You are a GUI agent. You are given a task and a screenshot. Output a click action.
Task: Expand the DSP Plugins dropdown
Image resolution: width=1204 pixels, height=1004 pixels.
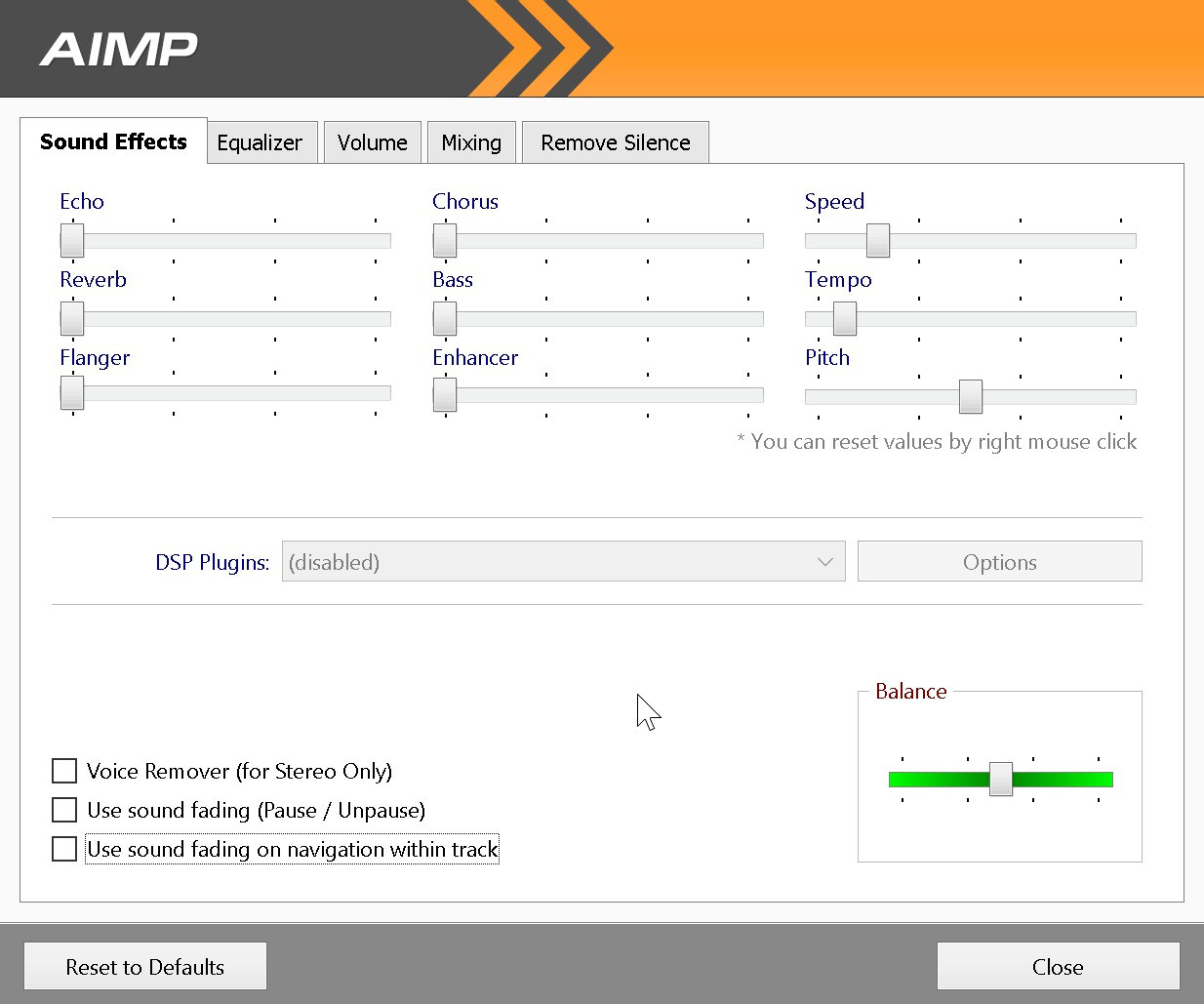(x=563, y=562)
